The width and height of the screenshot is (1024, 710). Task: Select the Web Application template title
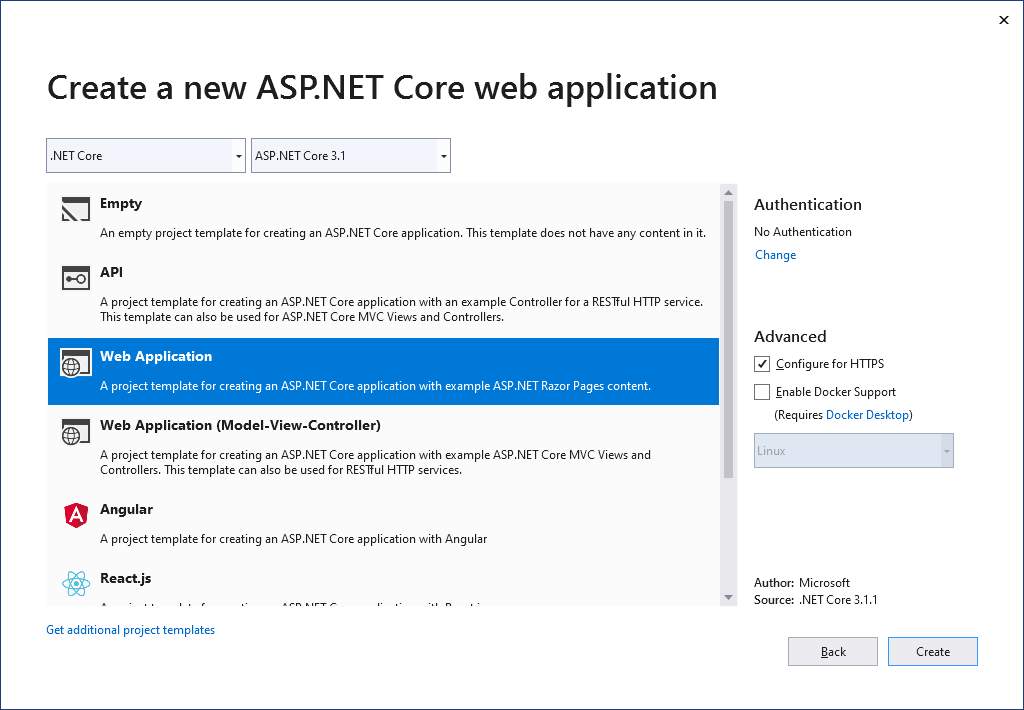click(x=156, y=356)
